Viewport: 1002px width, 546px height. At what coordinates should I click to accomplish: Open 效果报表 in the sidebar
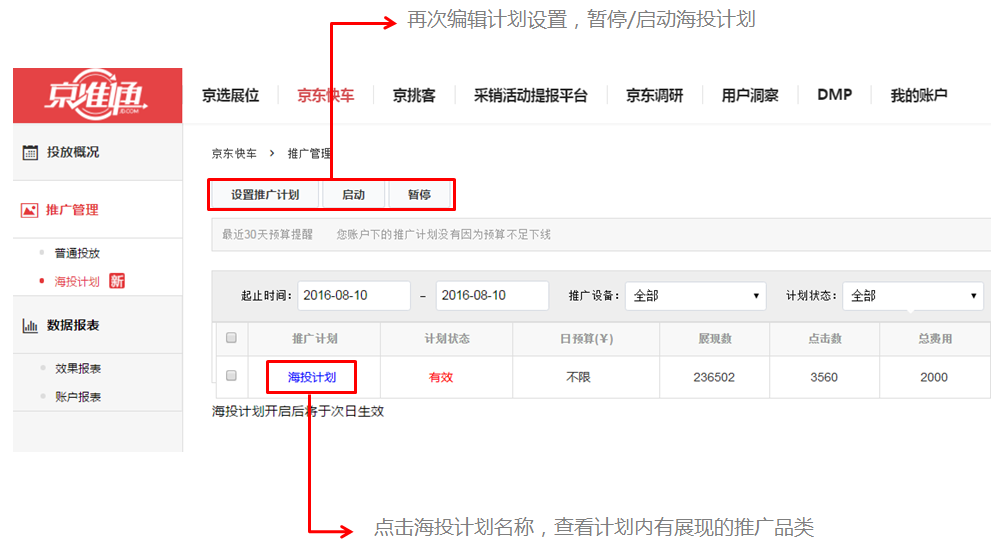[78, 368]
